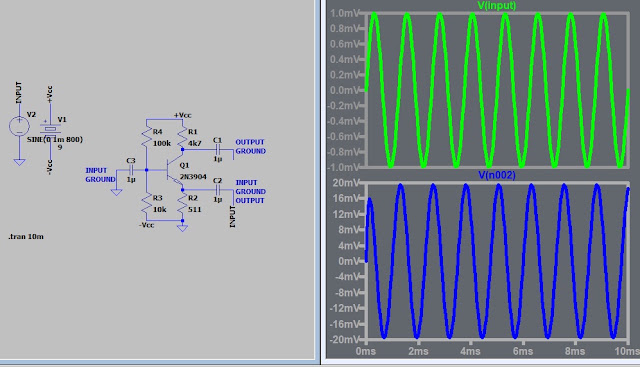Select resistor R3 10k symbol

tap(147, 203)
